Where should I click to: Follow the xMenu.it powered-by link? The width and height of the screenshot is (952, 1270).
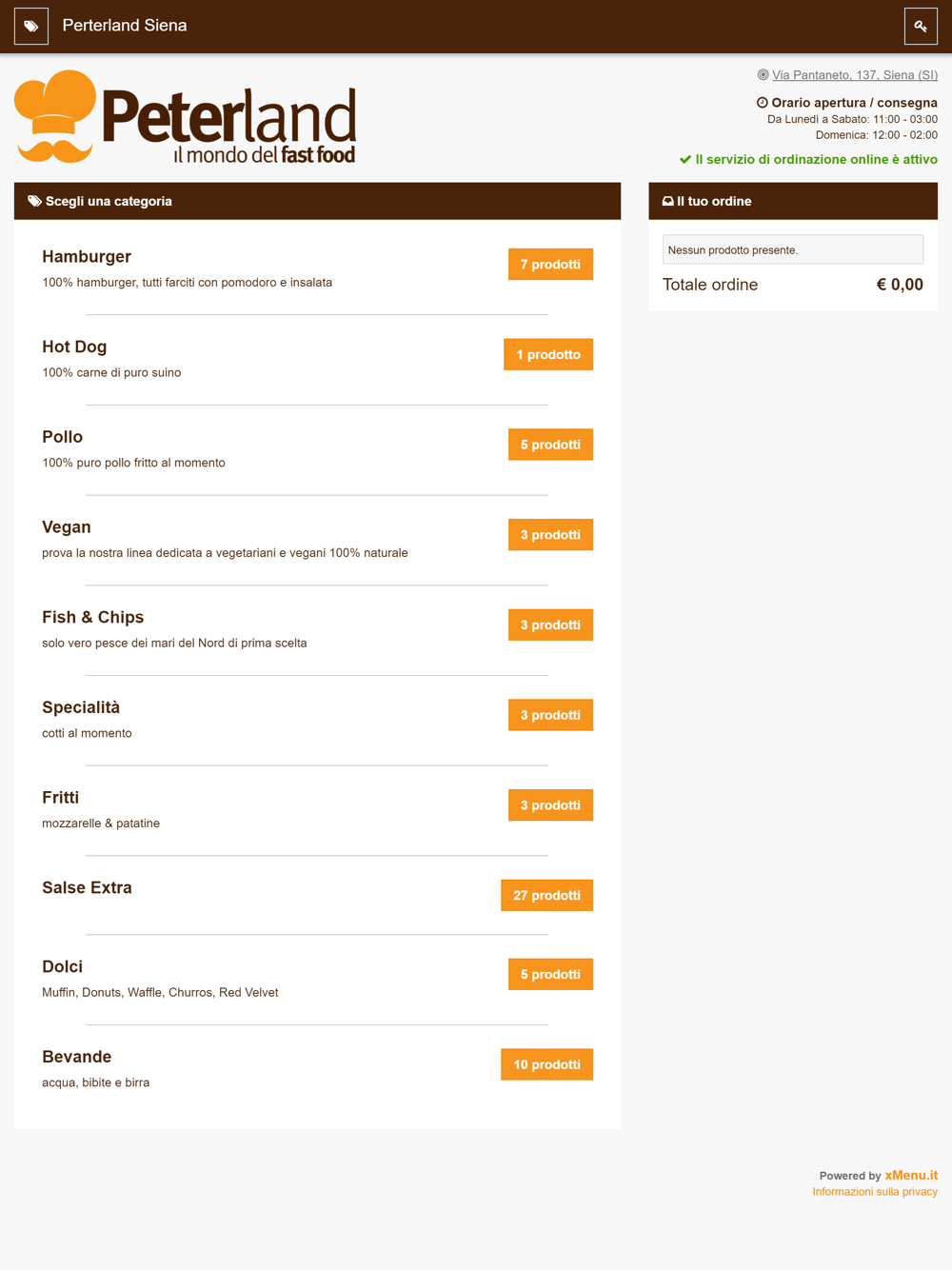point(911,1176)
